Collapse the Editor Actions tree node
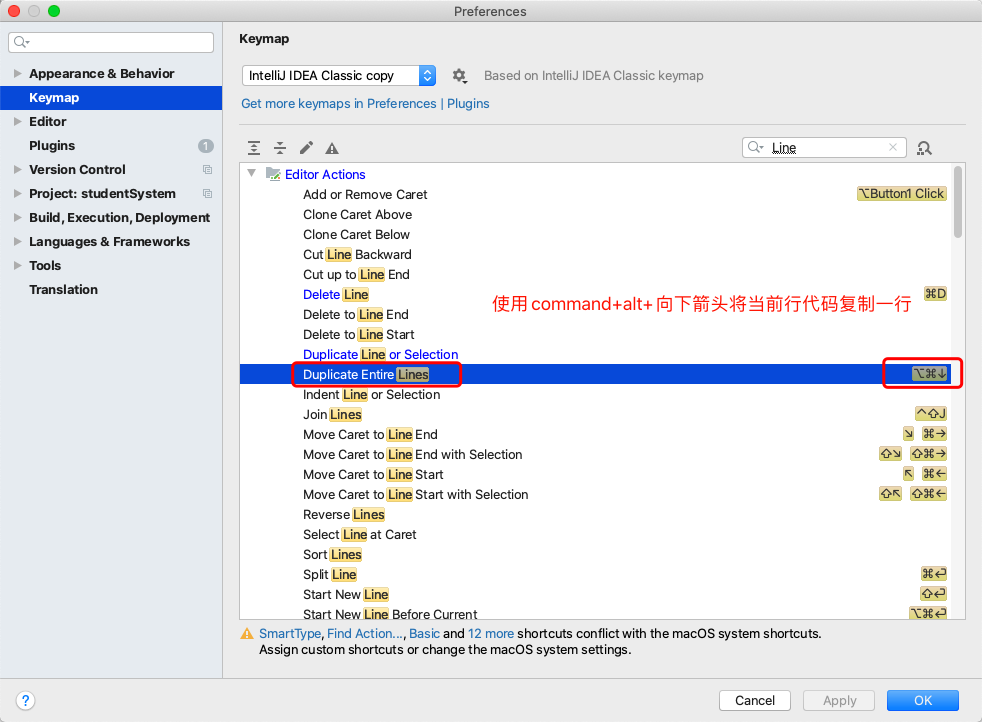982x722 pixels. pyautogui.click(x=252, y=173)
